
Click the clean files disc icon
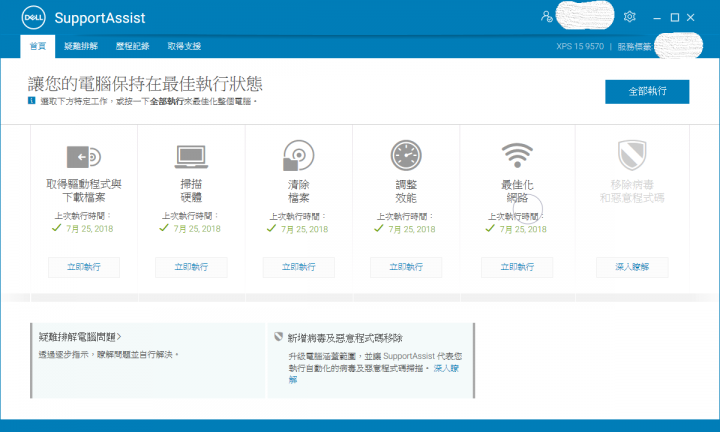tap(298, 155)
